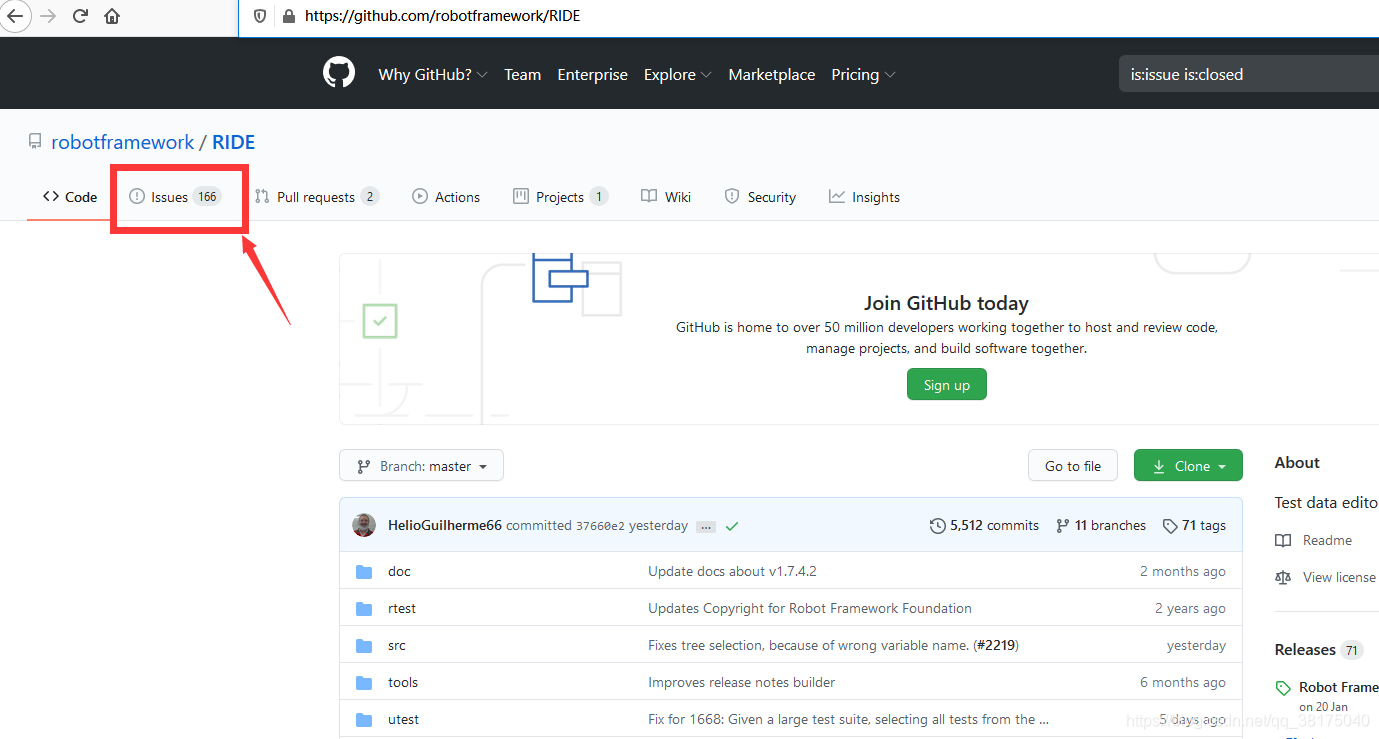1379x739 pixels.
Task: Open the View license link
Action: (1339, 578)
